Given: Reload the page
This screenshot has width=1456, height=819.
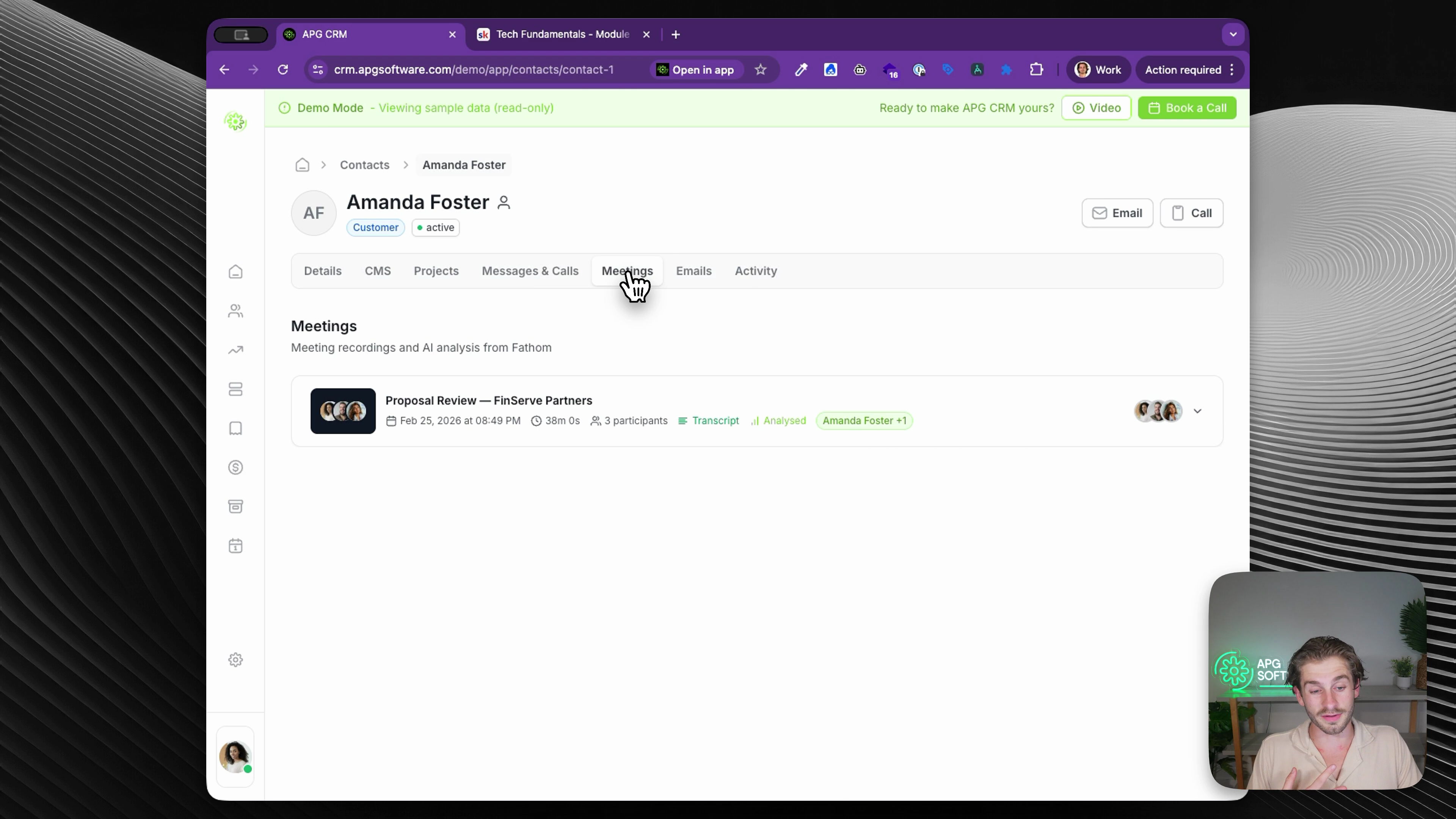Looking at the screenshot, I should click(282, 69).
